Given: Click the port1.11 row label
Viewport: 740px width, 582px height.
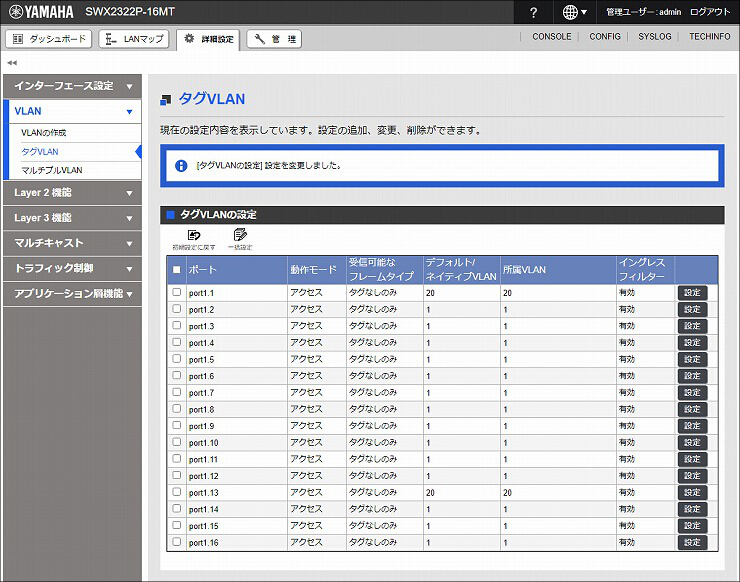Looking at the screenshot, I should [x=203, y=459].
